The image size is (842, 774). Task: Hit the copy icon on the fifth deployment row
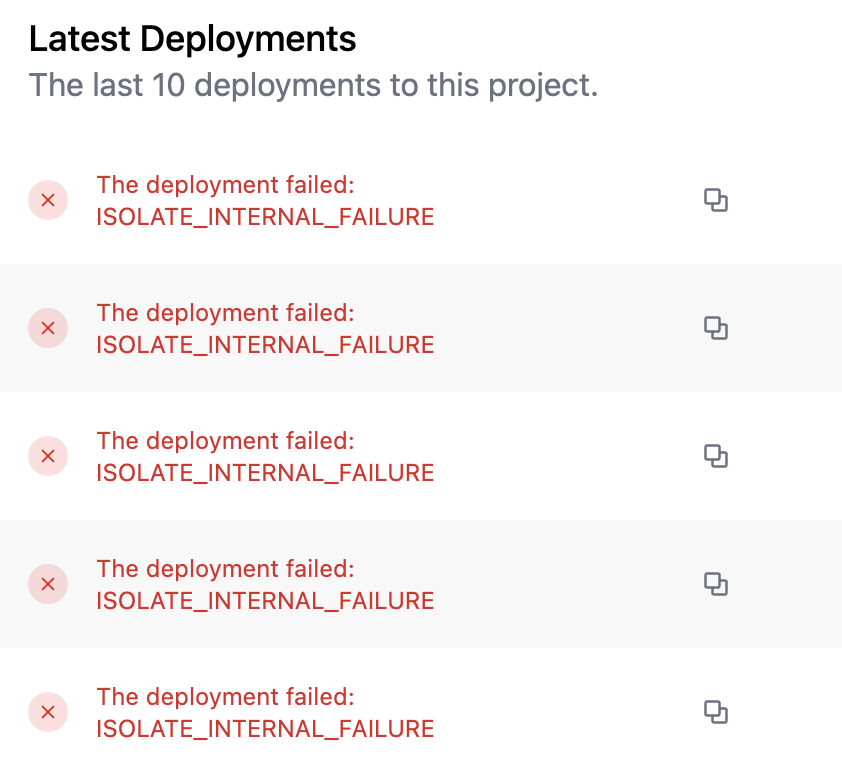point(715,712)
